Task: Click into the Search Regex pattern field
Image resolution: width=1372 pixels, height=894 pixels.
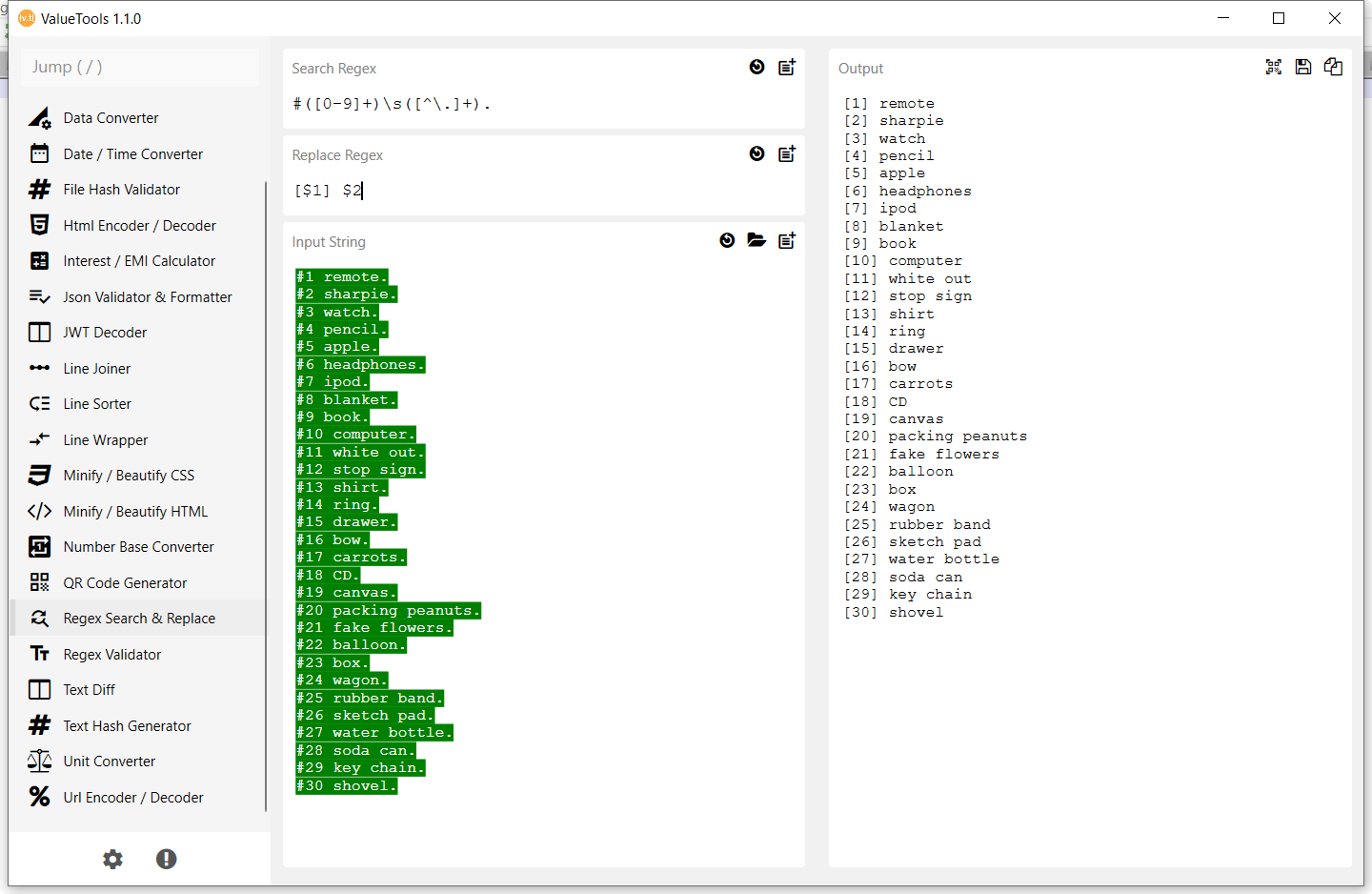Action: click(x=544, y=104)
